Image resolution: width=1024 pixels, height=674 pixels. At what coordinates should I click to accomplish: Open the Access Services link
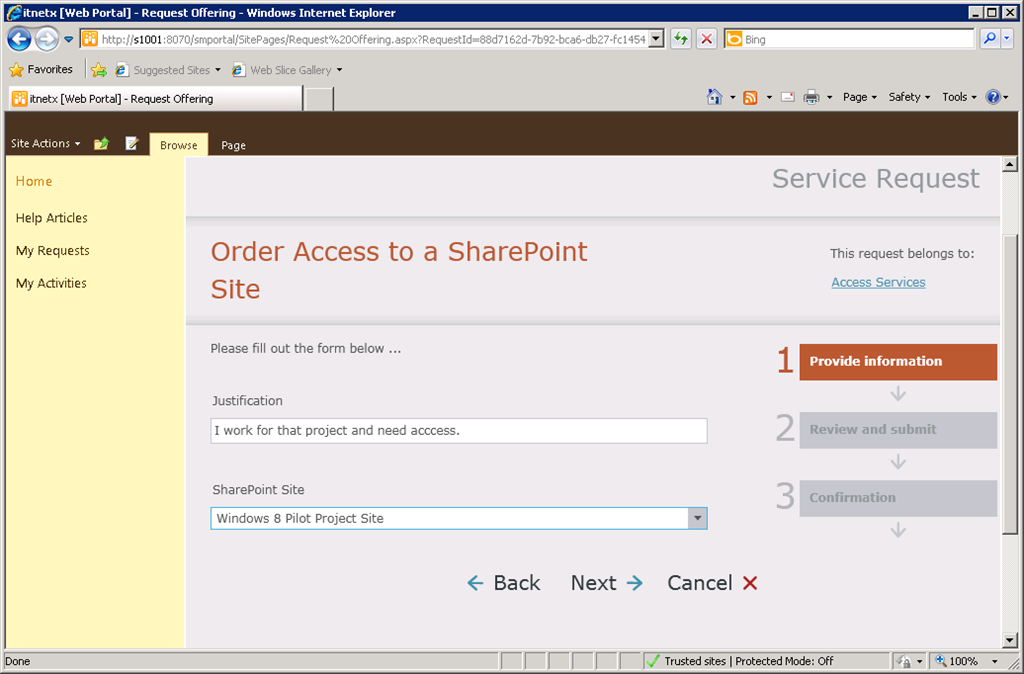pyautogui.click(x=878, y=282)
